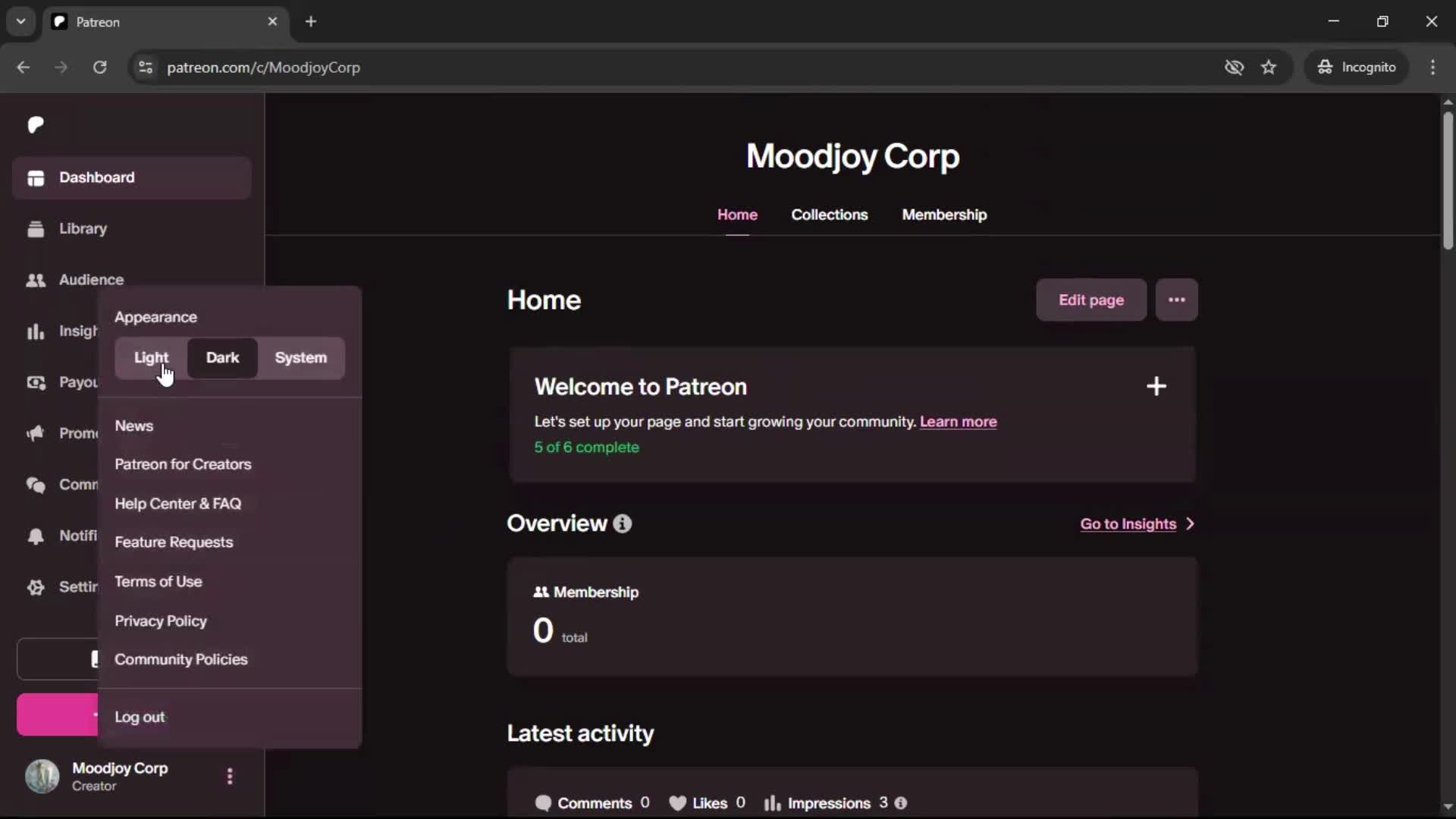
Task: Close the Patreon browser tab
Action: click(x=272, y=21)
